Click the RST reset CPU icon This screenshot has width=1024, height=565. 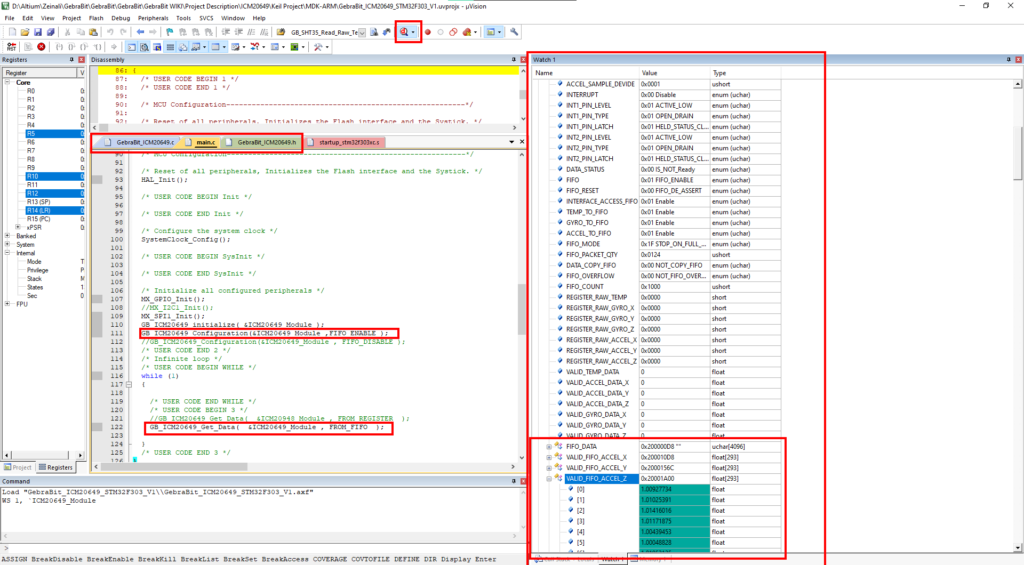pyautogui.click(x=11, y=47)
